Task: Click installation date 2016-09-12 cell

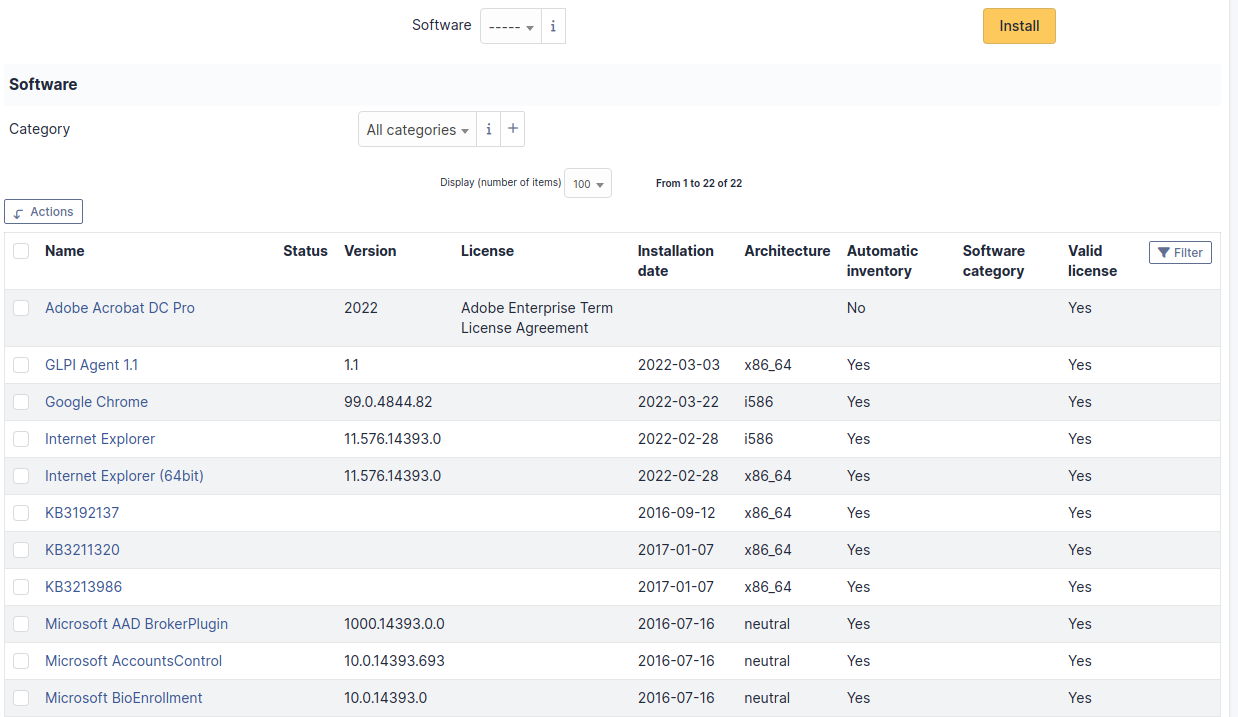Action: point(677,513)
